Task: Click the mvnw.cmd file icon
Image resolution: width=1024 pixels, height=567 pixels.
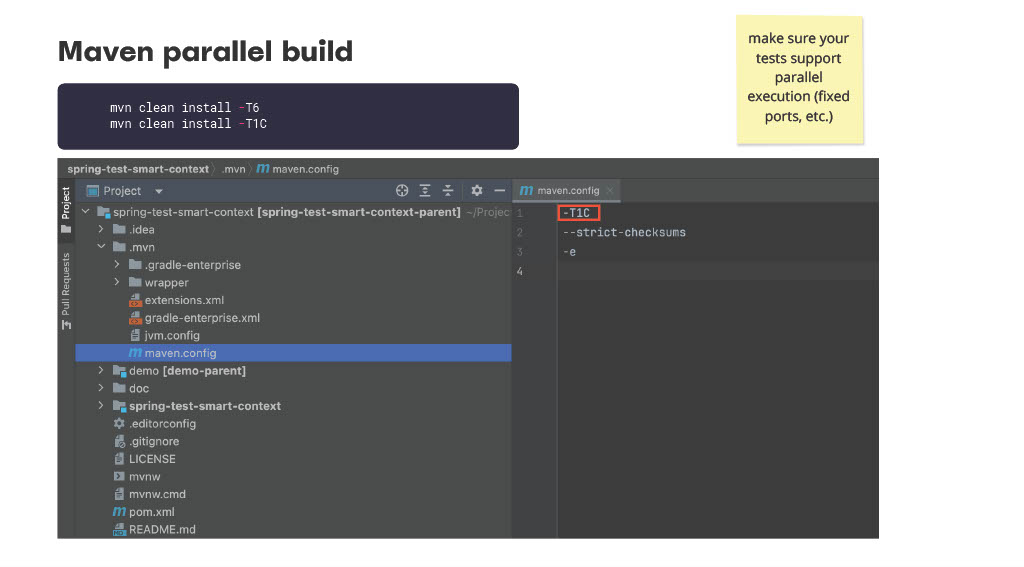Action: 119,494
